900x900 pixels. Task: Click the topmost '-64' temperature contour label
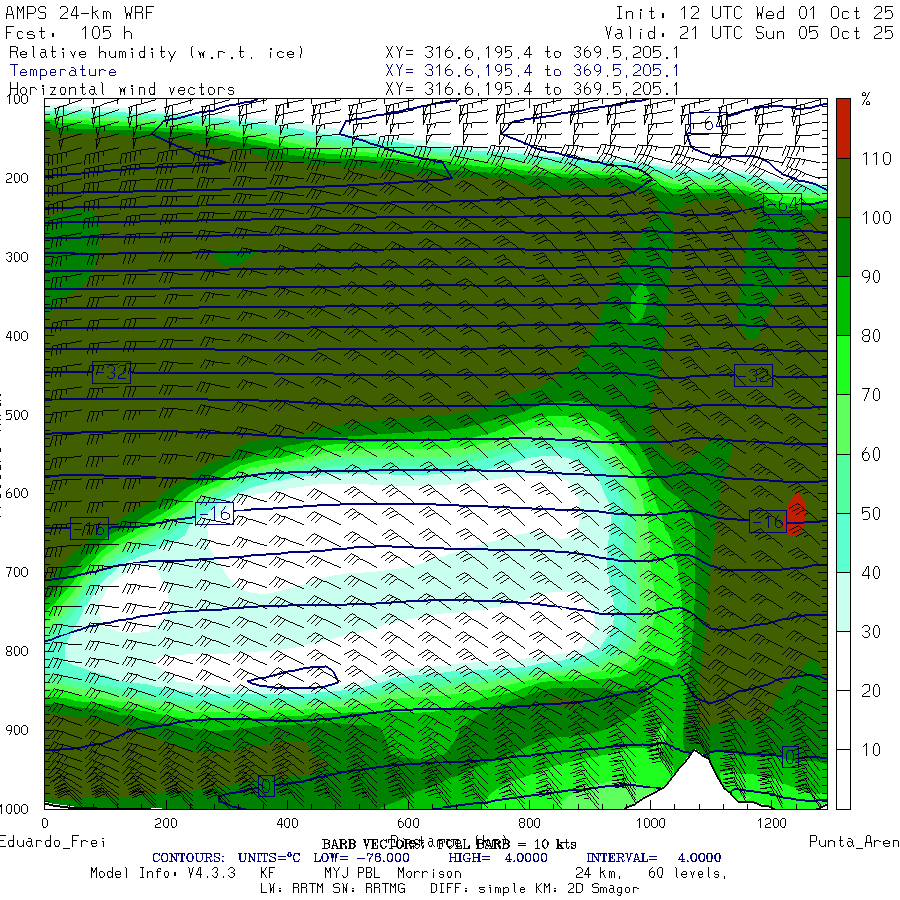click(707, 123)
